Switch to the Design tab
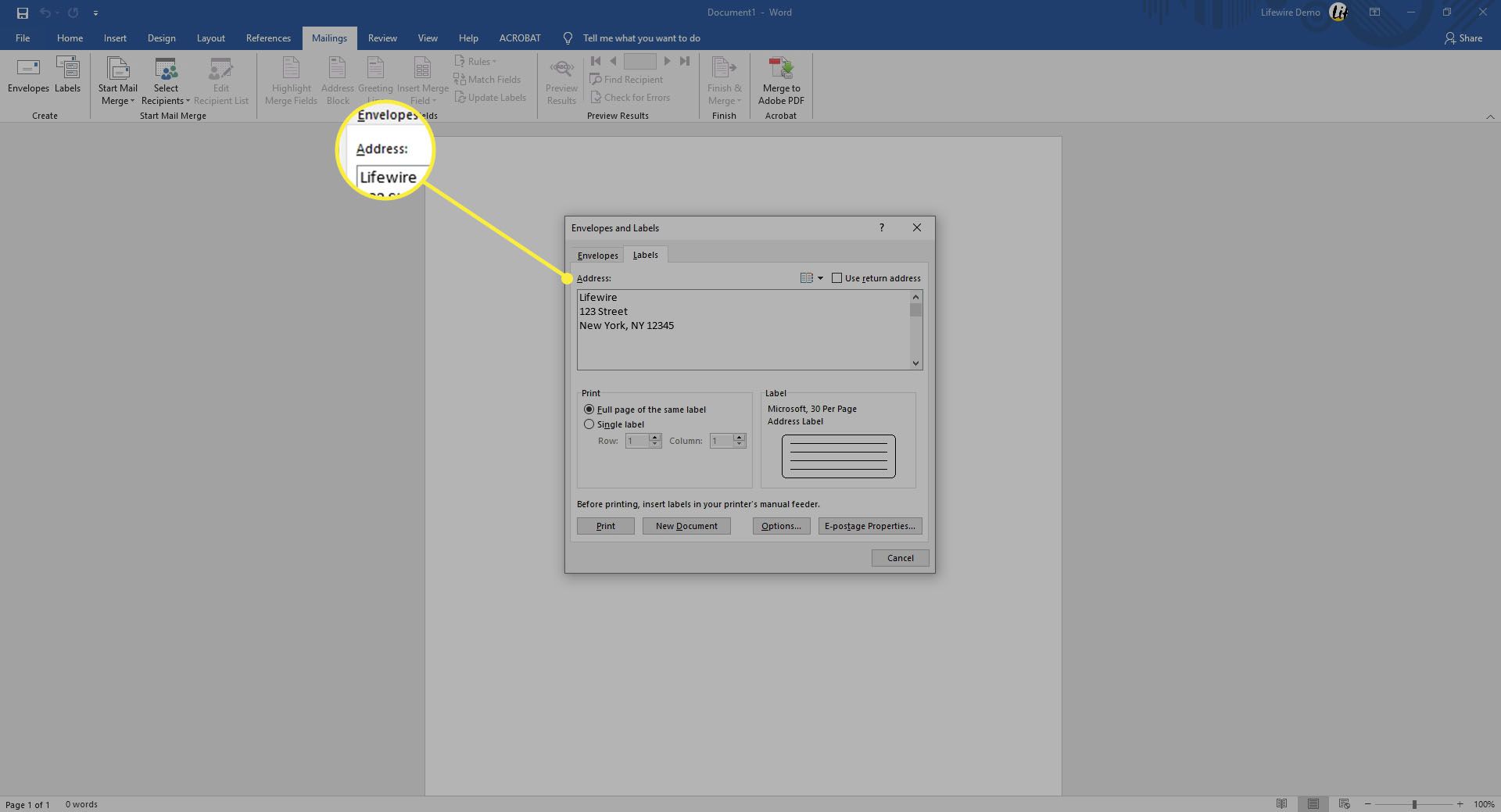1501x812 pixels. [x=162, y=38]
